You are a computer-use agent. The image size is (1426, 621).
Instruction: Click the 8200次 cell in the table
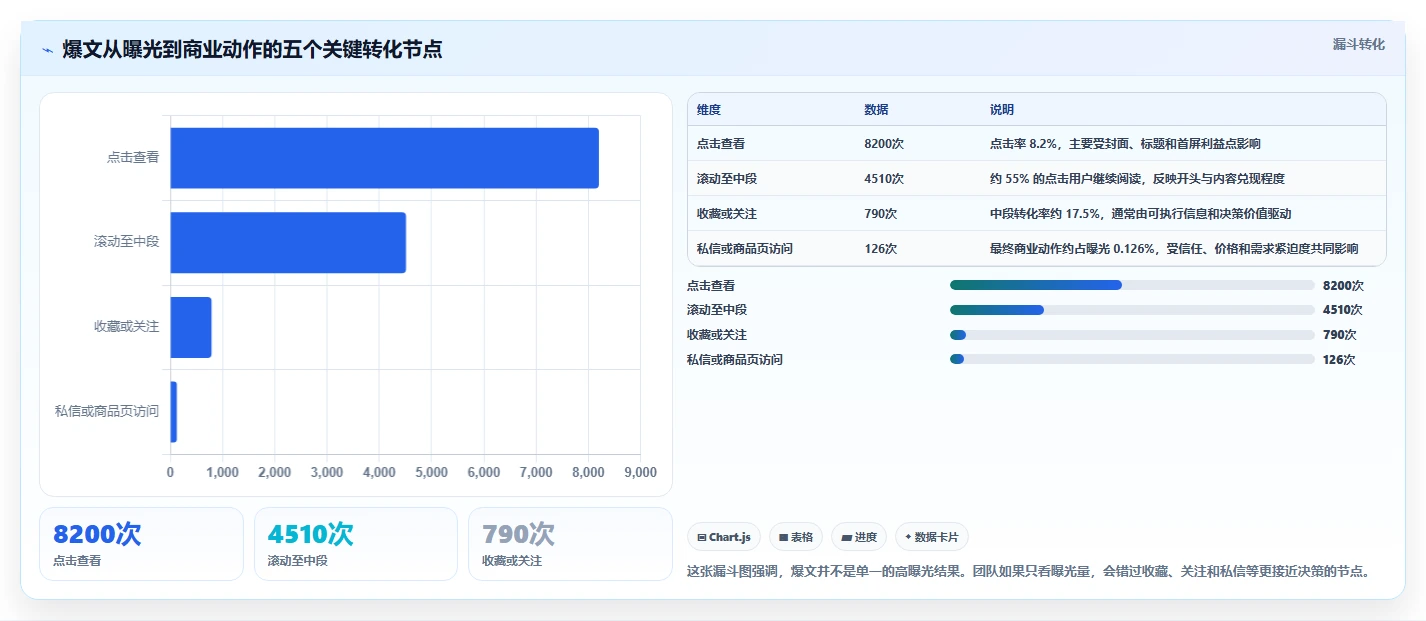click(x=884, y=144)
